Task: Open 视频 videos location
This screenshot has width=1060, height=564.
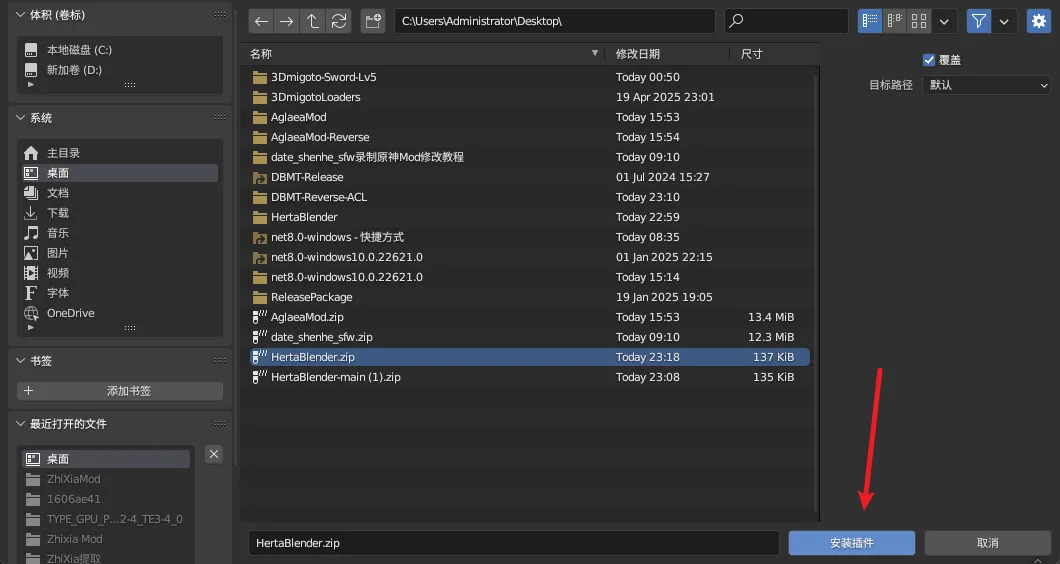Action: click(x=120, y=273)
